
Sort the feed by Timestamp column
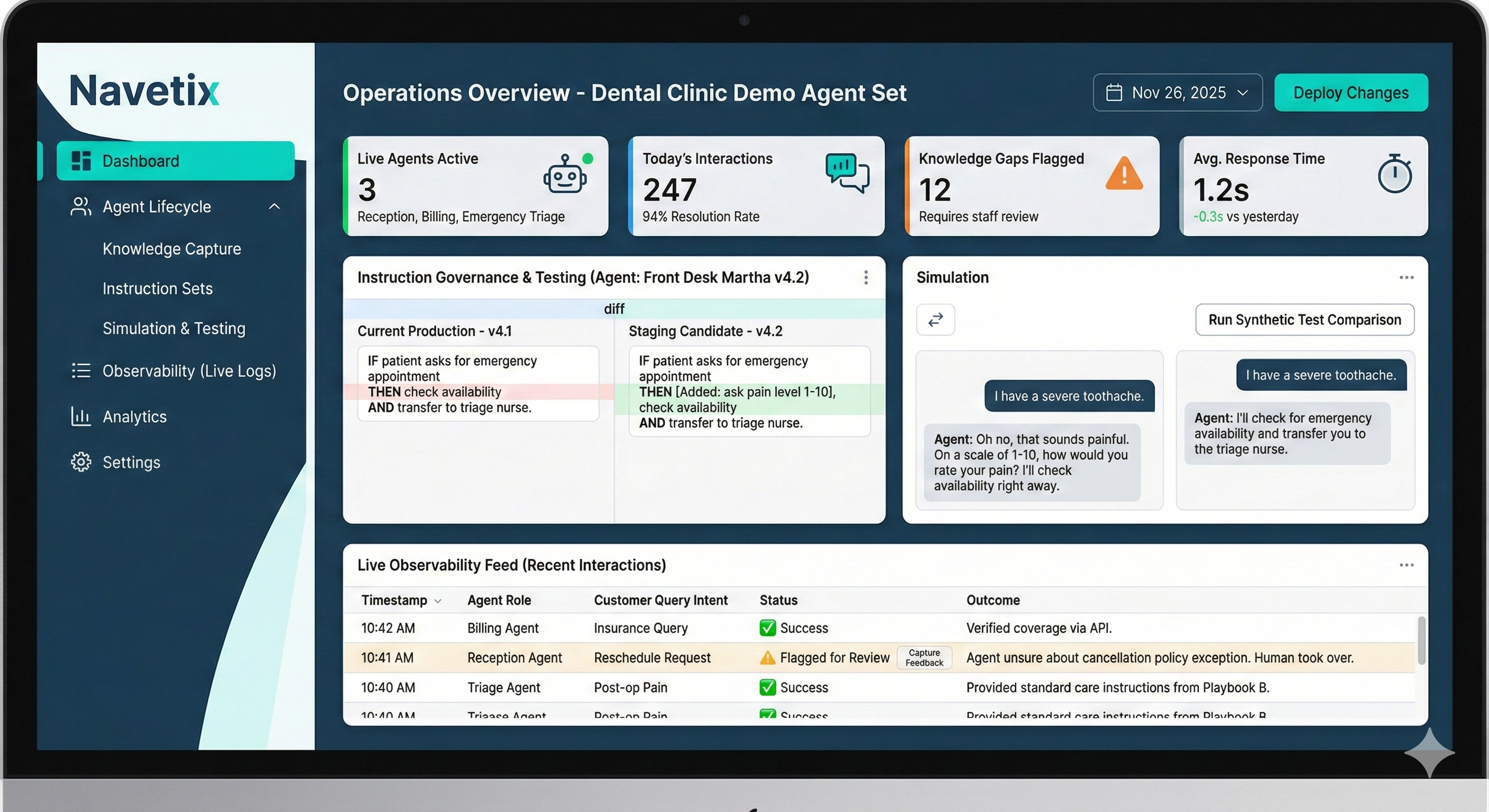tap(402, 600)
